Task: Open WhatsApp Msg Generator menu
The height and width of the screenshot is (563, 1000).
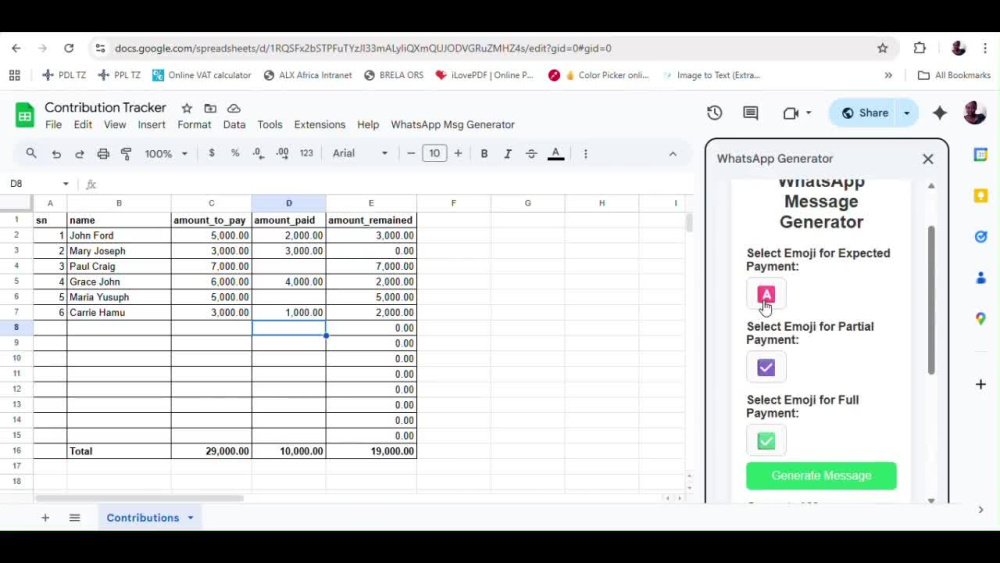Action: [x=453, y=125]
